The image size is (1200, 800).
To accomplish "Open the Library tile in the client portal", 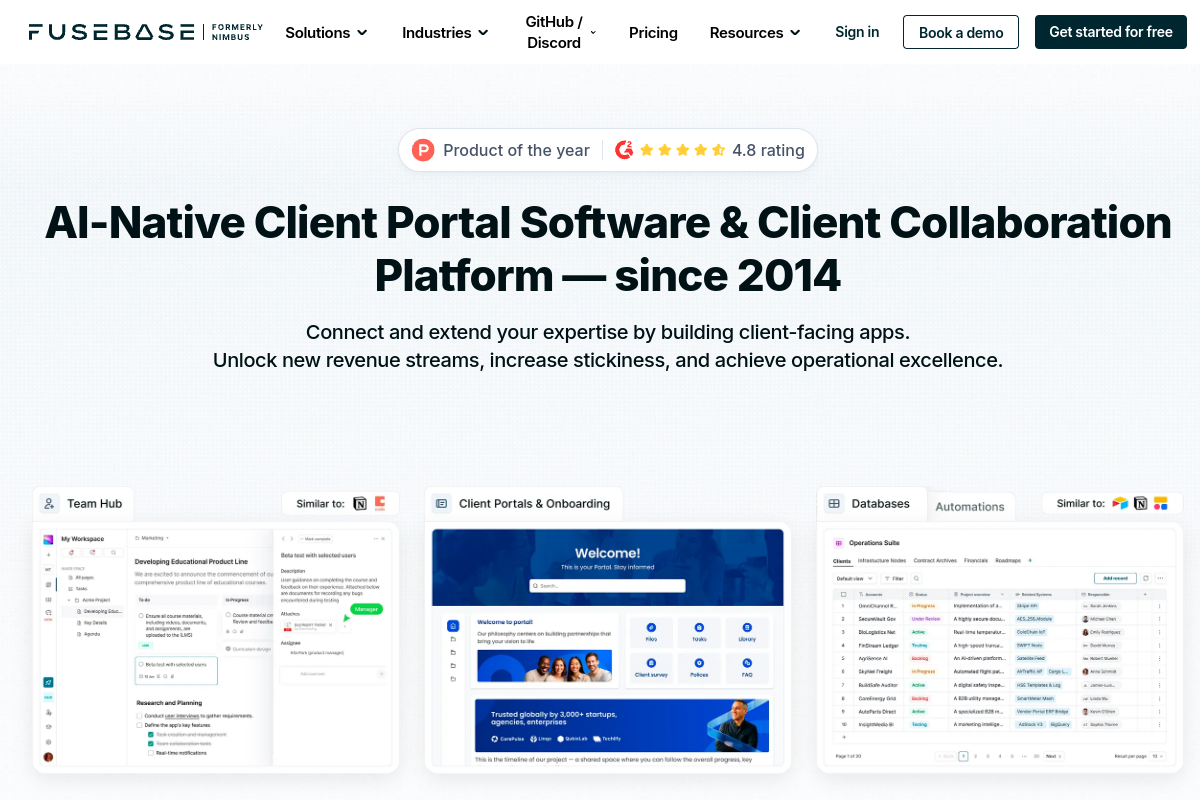I will pos(747,632).
